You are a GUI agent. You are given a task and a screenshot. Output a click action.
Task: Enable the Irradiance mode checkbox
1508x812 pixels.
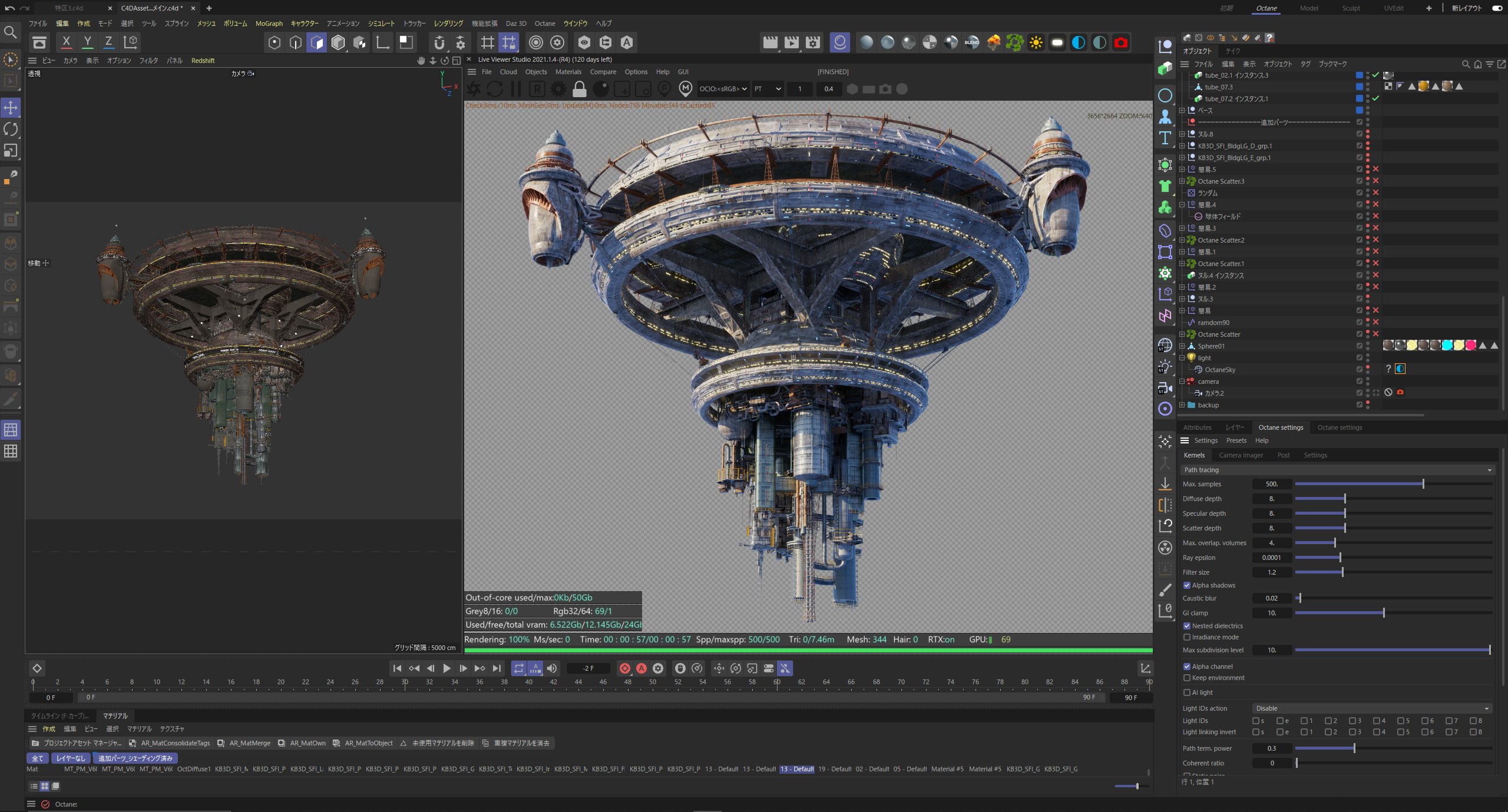click(x=1187, y=637)
